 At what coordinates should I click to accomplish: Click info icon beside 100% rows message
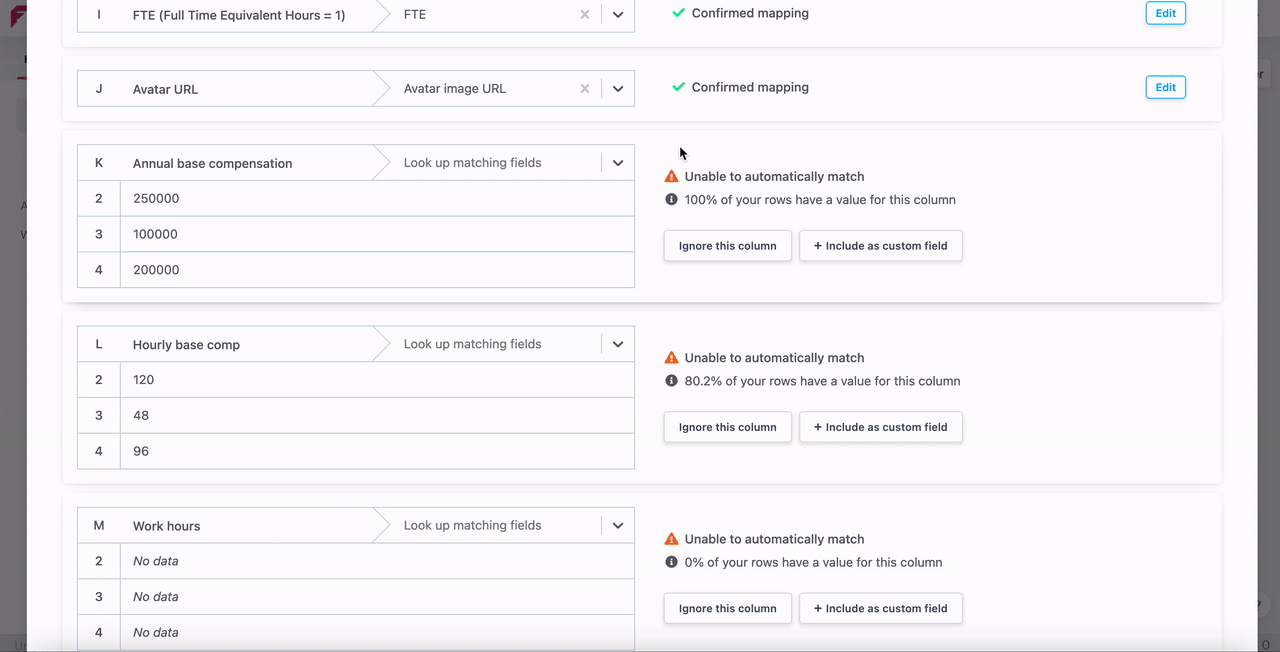(x=671, y=200)
